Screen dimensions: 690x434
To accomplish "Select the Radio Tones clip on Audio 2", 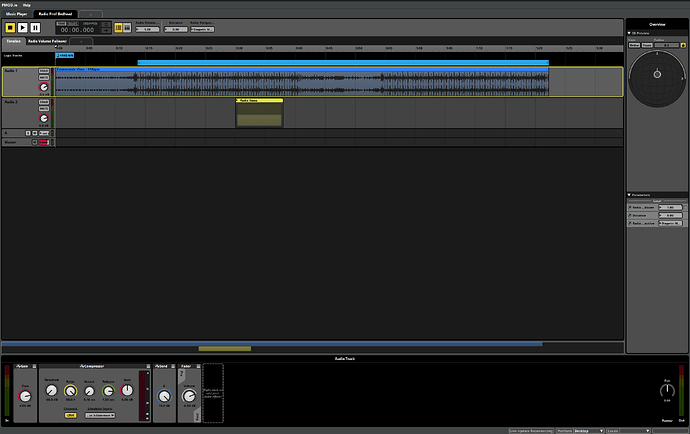I will point(259,114).
